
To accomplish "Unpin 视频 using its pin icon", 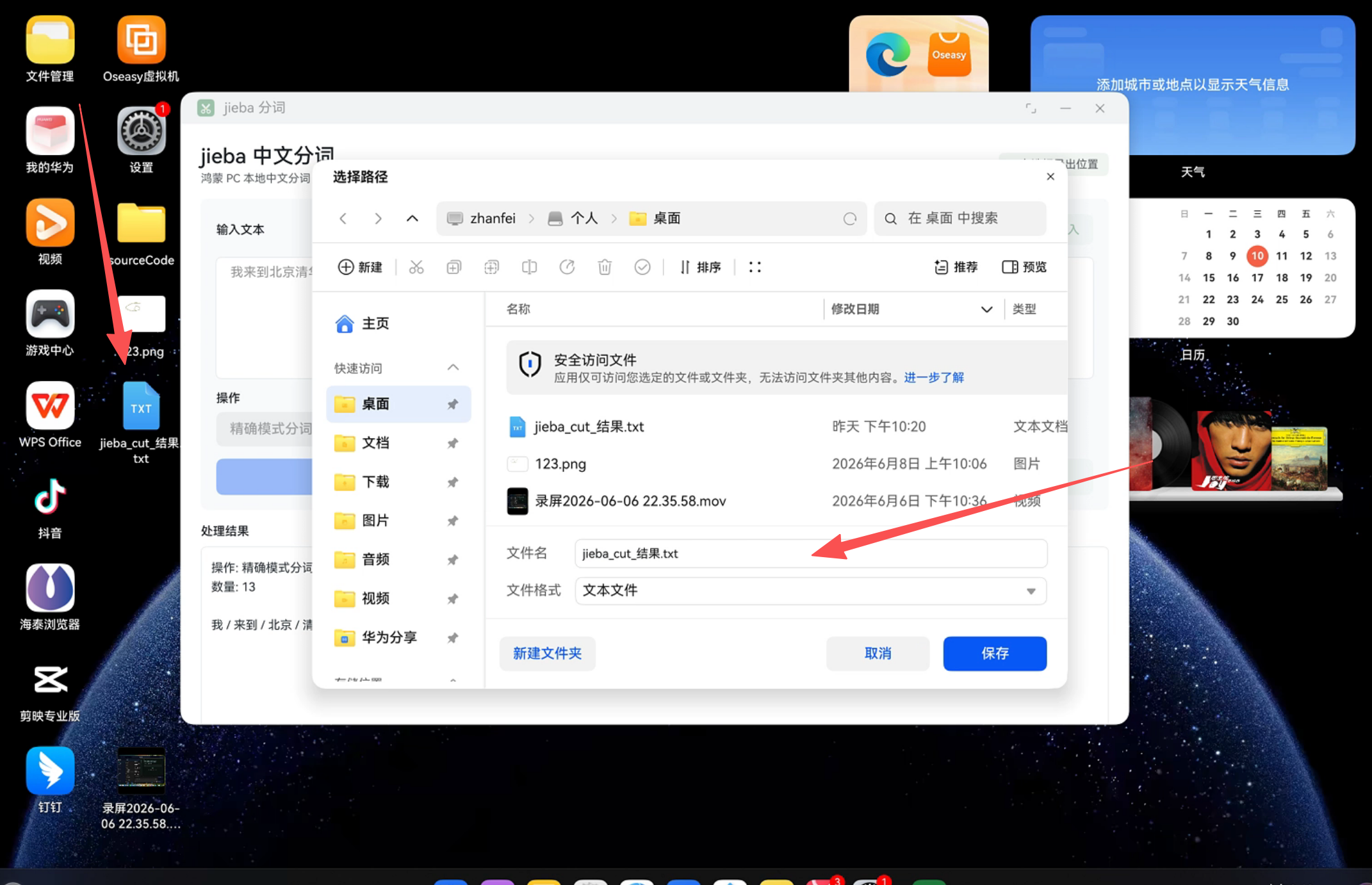I will point(453,599).
